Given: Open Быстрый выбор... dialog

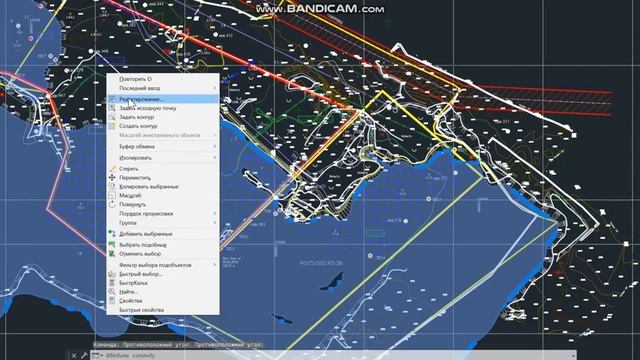Looking at the screenshot, I should (x=163, y=274).
